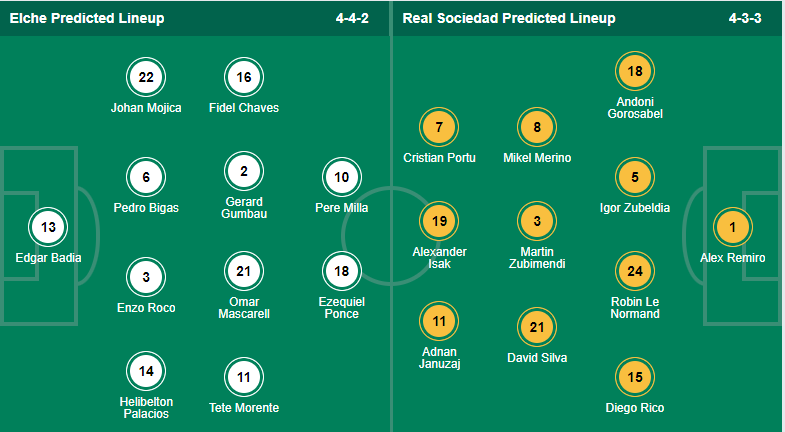Click Andoni Gorosabel's number 18 badge
The height and width of the screenshot is (432, 785).
(635, 71)
